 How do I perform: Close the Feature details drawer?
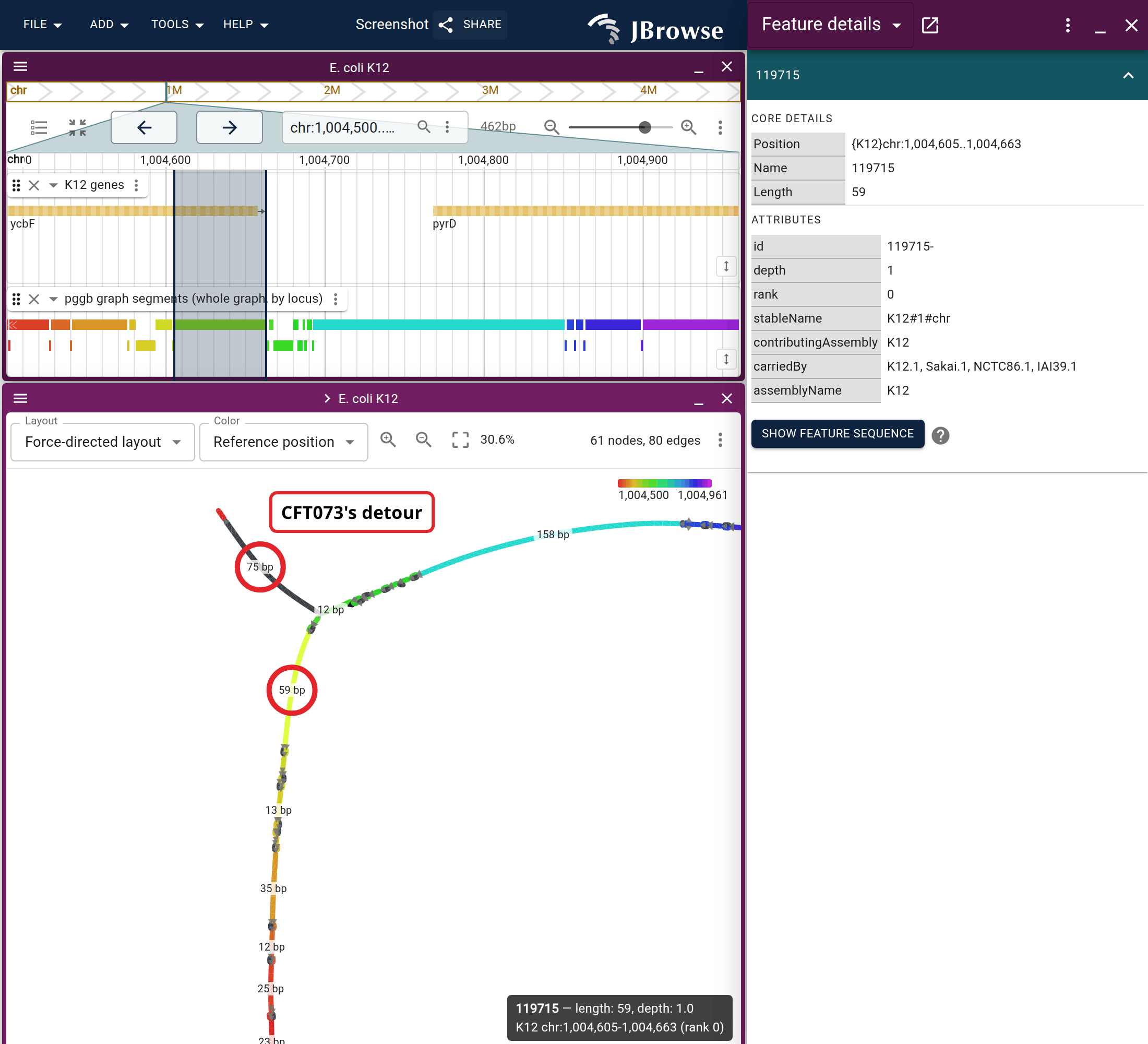[1131, 25]
